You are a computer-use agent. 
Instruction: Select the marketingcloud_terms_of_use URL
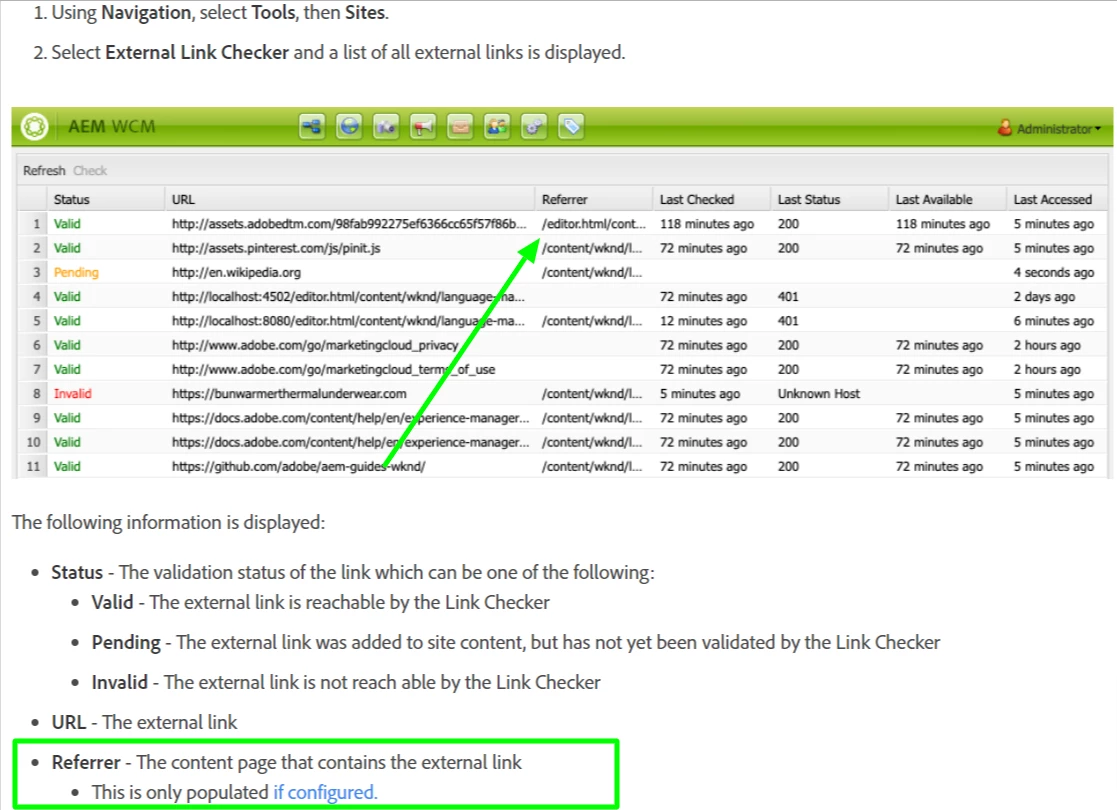[x=333, y=369]
